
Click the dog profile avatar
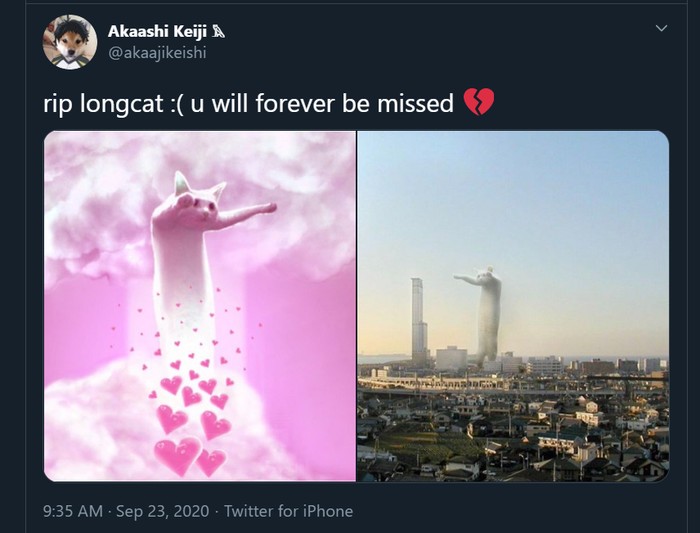point(69,42)
